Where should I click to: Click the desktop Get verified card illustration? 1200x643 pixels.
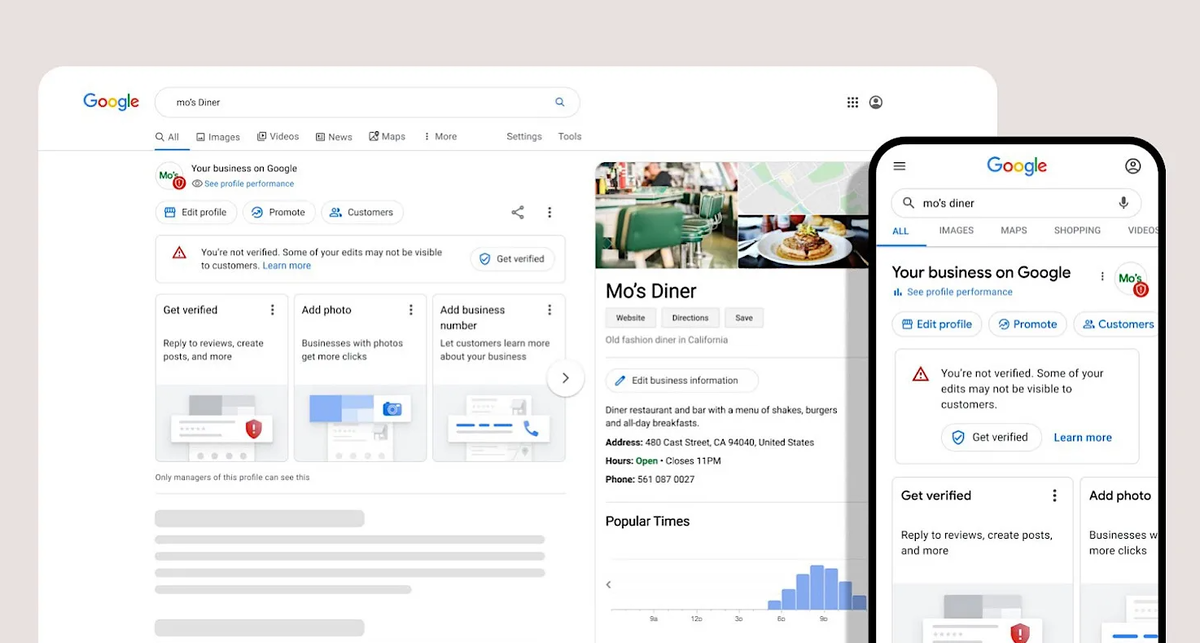coord(222,424)
